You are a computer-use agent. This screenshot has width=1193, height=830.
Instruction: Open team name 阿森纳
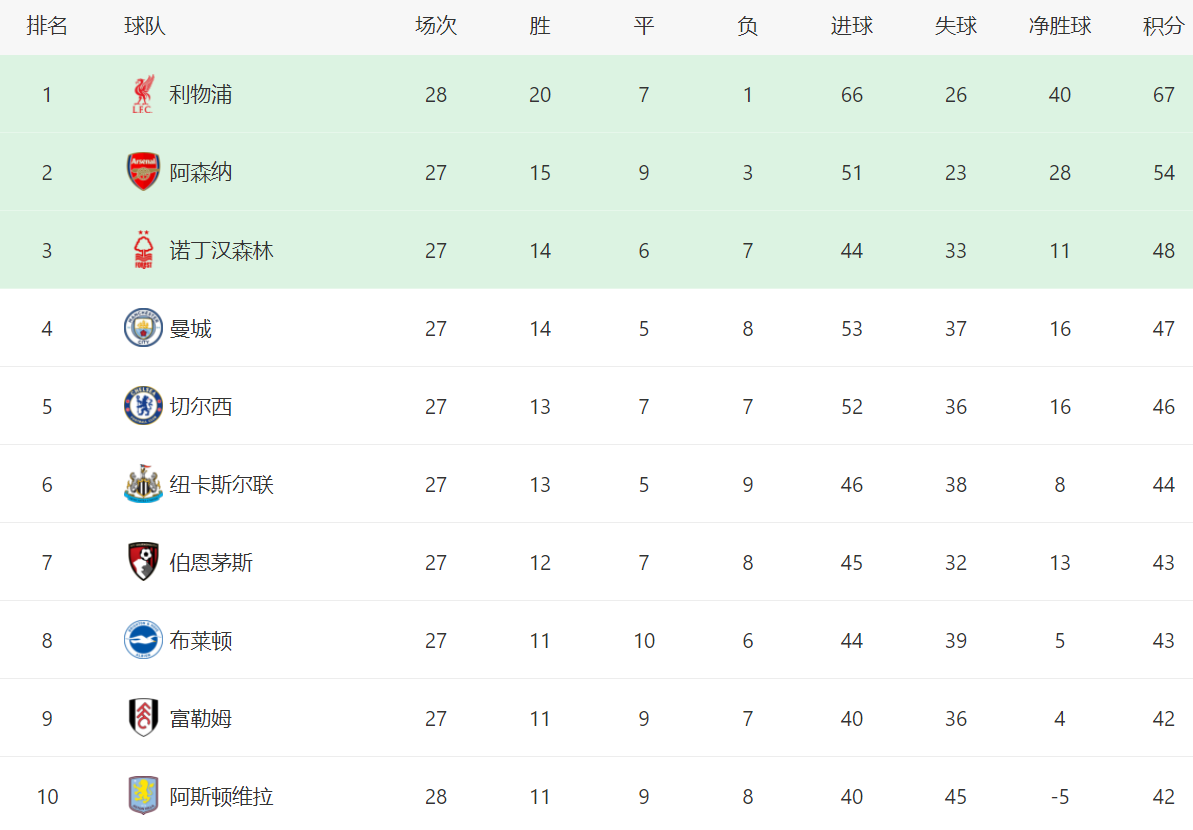tap(201, 173)
